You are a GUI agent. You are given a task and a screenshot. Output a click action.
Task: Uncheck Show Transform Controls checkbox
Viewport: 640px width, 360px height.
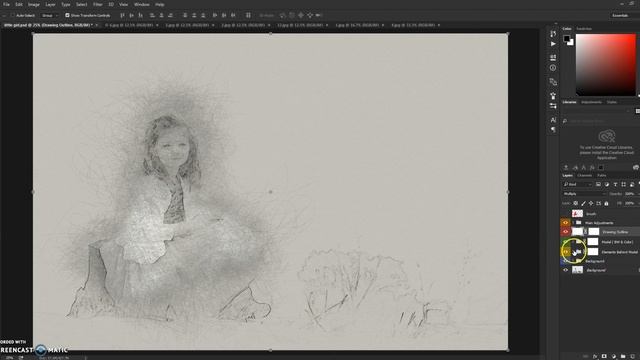click(x=67, y=15)
